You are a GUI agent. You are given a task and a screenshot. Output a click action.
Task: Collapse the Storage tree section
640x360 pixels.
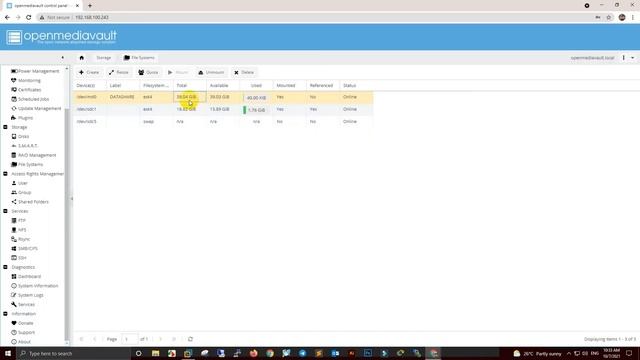(5, 127)
